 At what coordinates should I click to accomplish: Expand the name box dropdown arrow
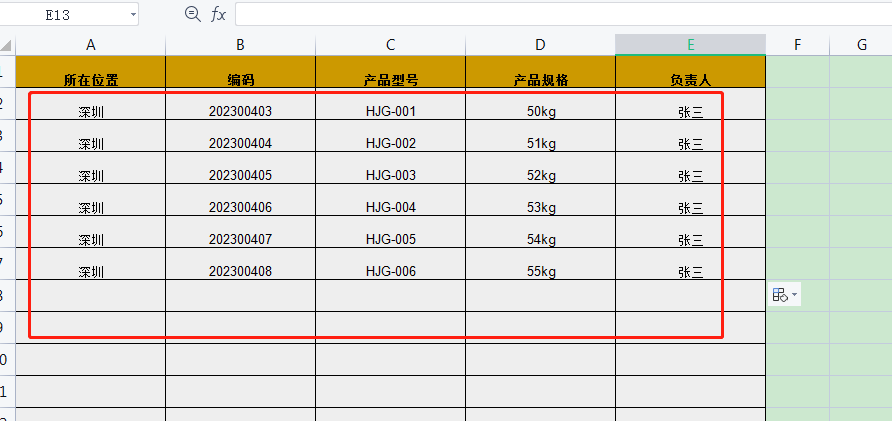coord(133,15)
